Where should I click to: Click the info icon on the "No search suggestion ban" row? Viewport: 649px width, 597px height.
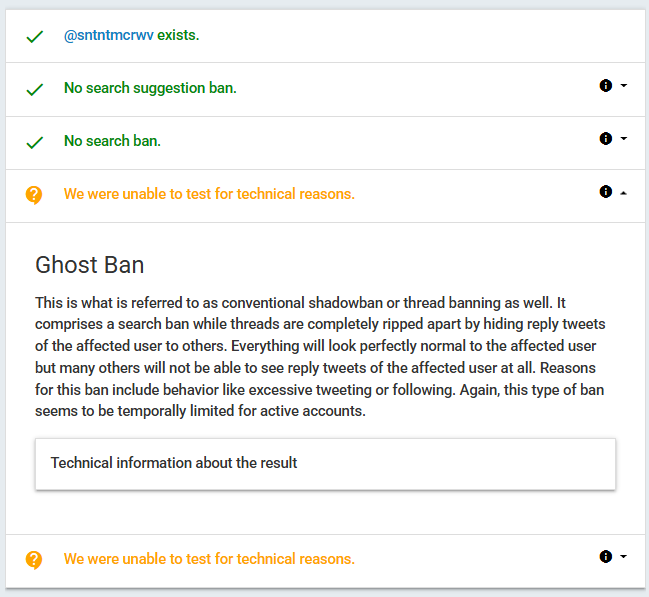606,86
